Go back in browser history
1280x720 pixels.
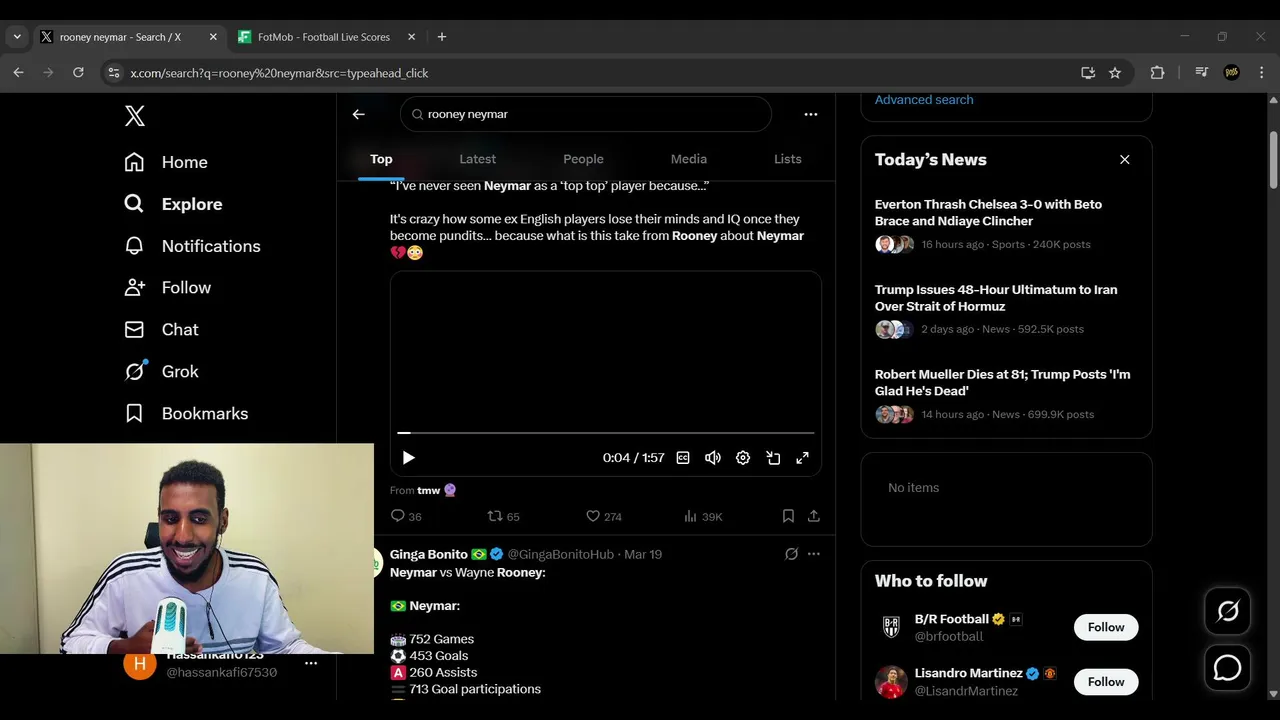[x=18, y=73]
